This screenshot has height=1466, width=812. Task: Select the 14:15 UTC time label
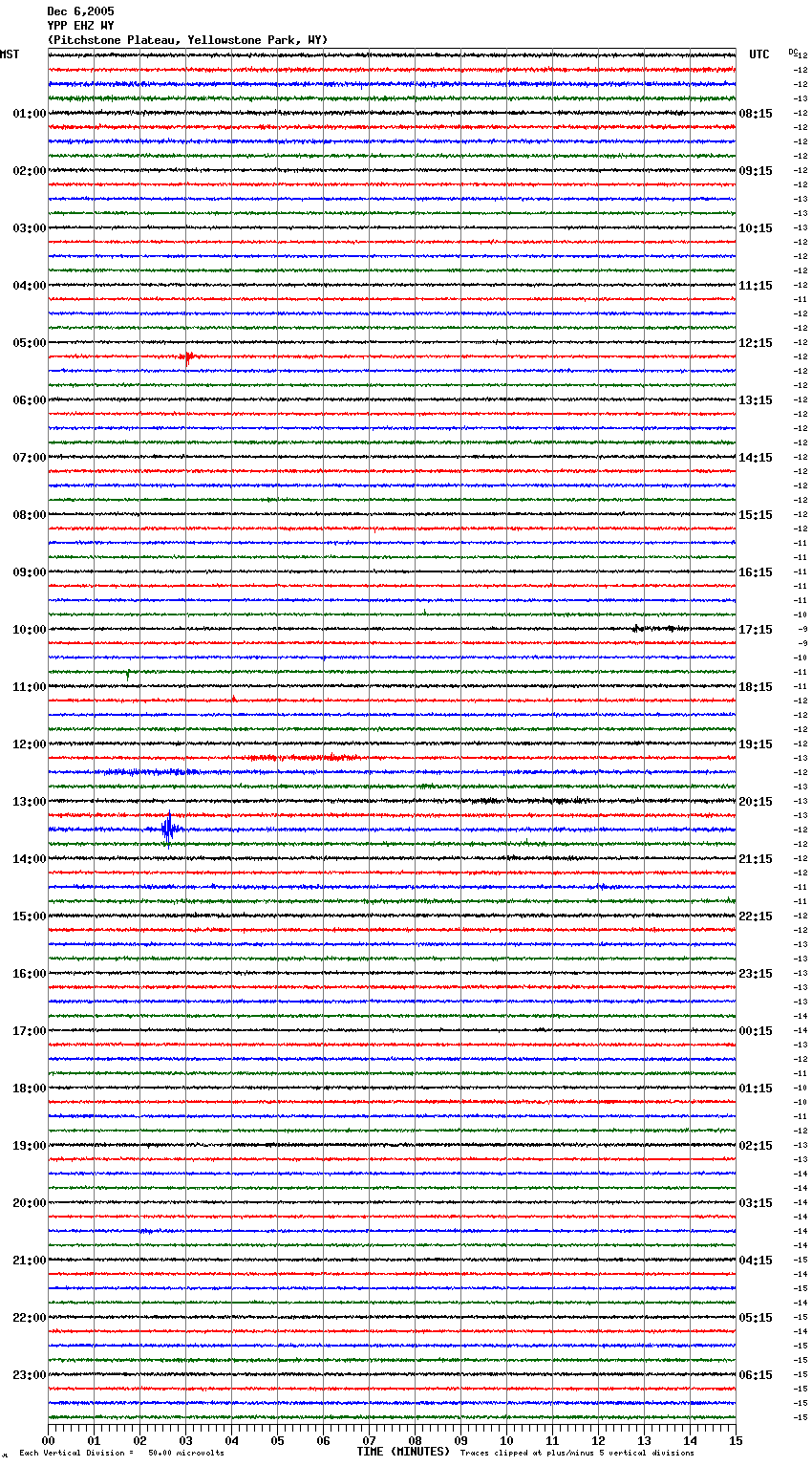click(x=756, y=458)
